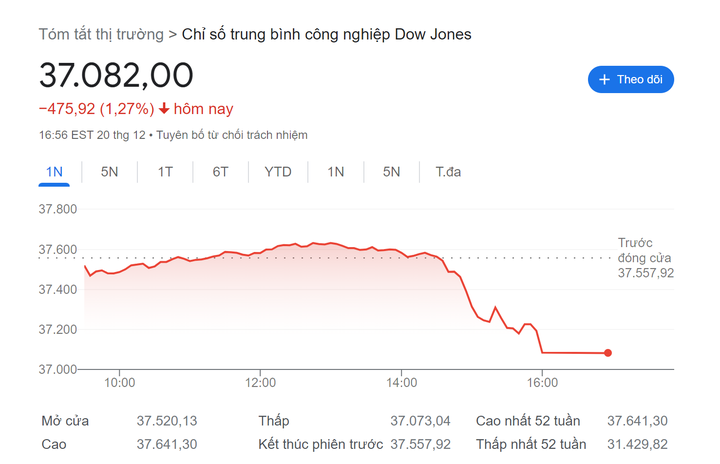This screenshot has height=464, width=720.
Task: Click the 12:00 label on the time axis
Action: [260, 382]
